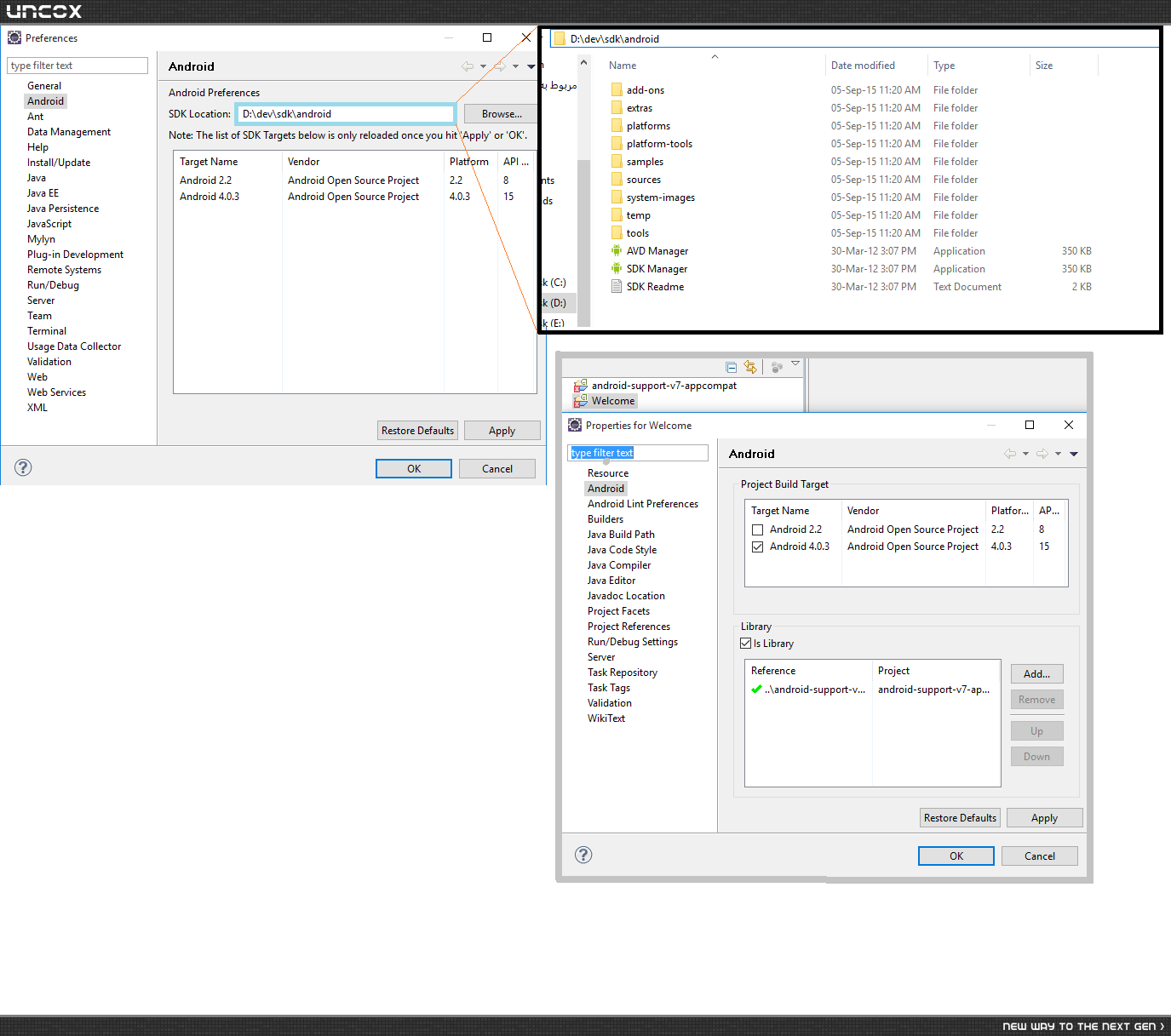The image size is (1171, 1036).
Task: Open help in the Preferences dialog
Action: 23,467
